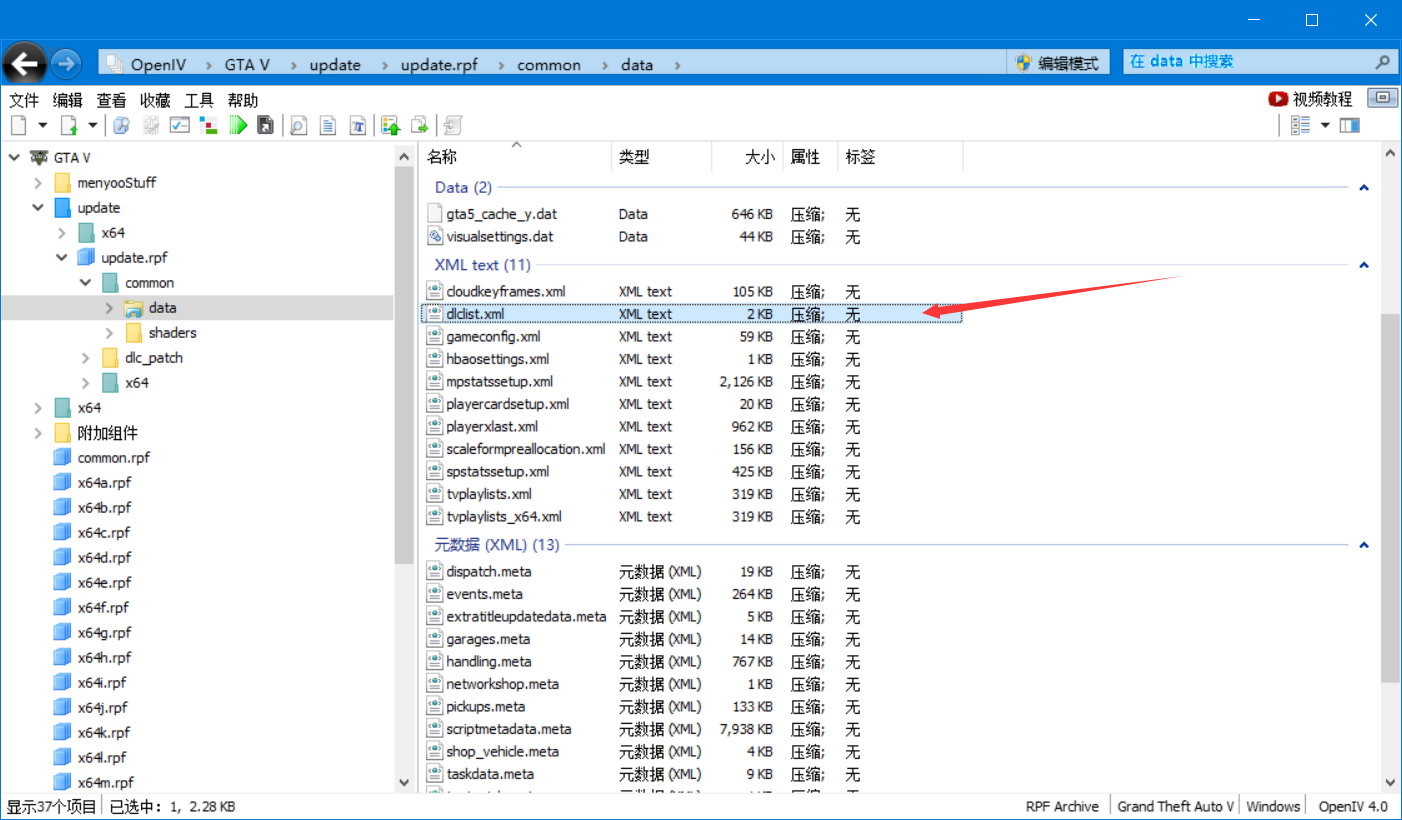The image size is (1402, 820).
Task: Collapse the XML text (11) file group
Action: pos(1364,266)
